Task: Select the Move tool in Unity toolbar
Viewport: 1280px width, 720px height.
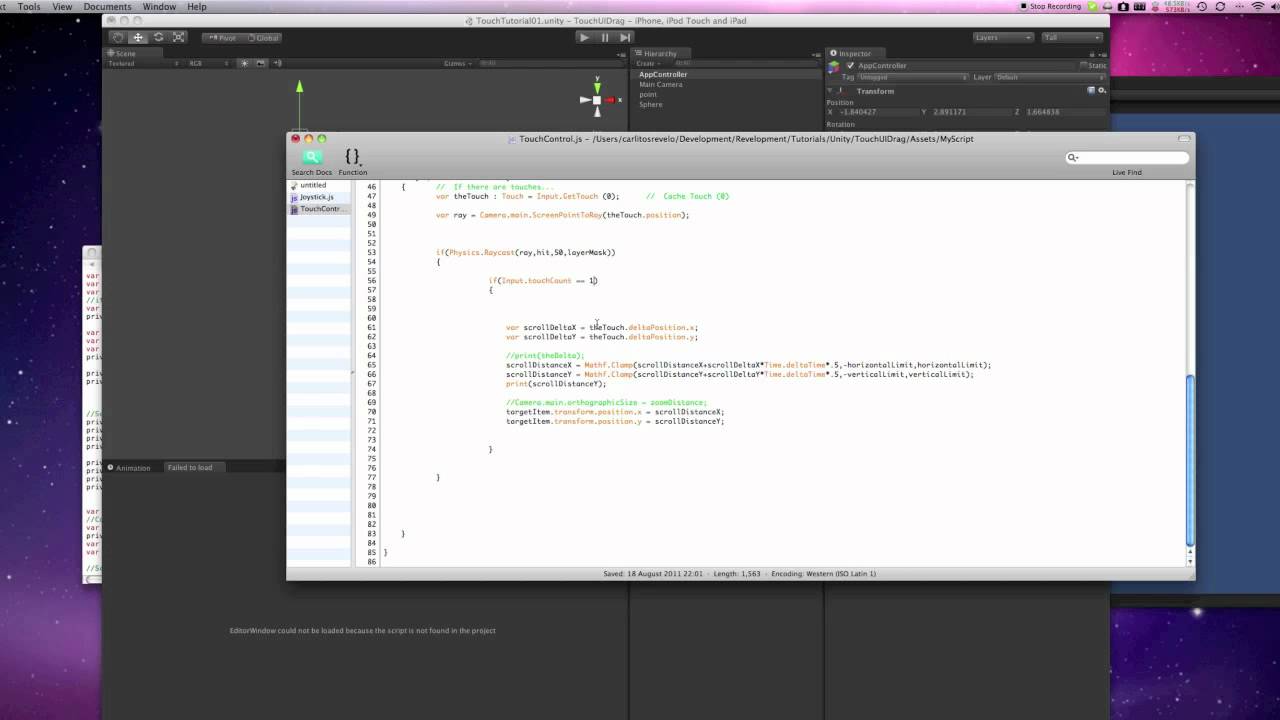Action: pos(138,37)
